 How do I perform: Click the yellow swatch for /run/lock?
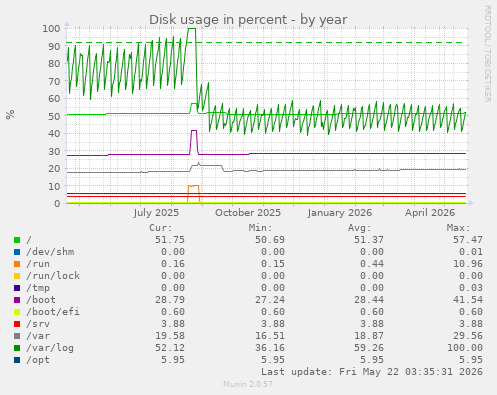pyautogui.click(x=17, y=276)
